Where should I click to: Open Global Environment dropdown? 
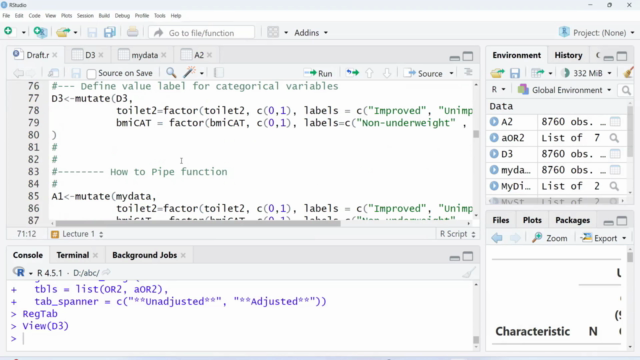tap(564, 90)
